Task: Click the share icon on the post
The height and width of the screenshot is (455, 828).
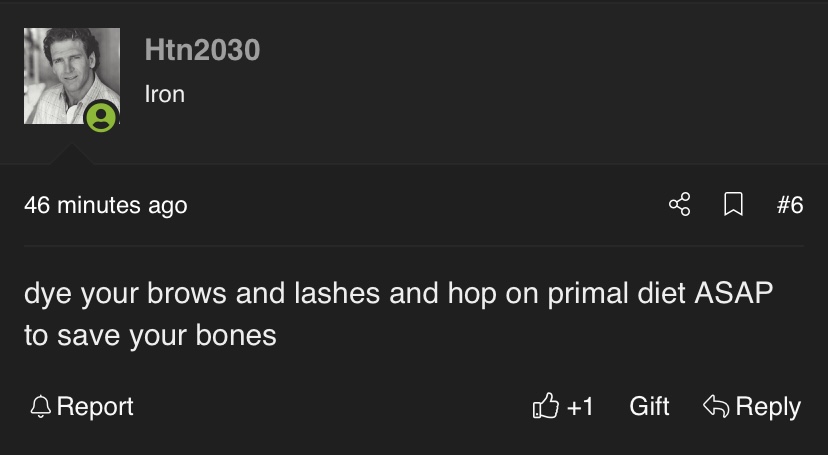Action: point(679,205)
